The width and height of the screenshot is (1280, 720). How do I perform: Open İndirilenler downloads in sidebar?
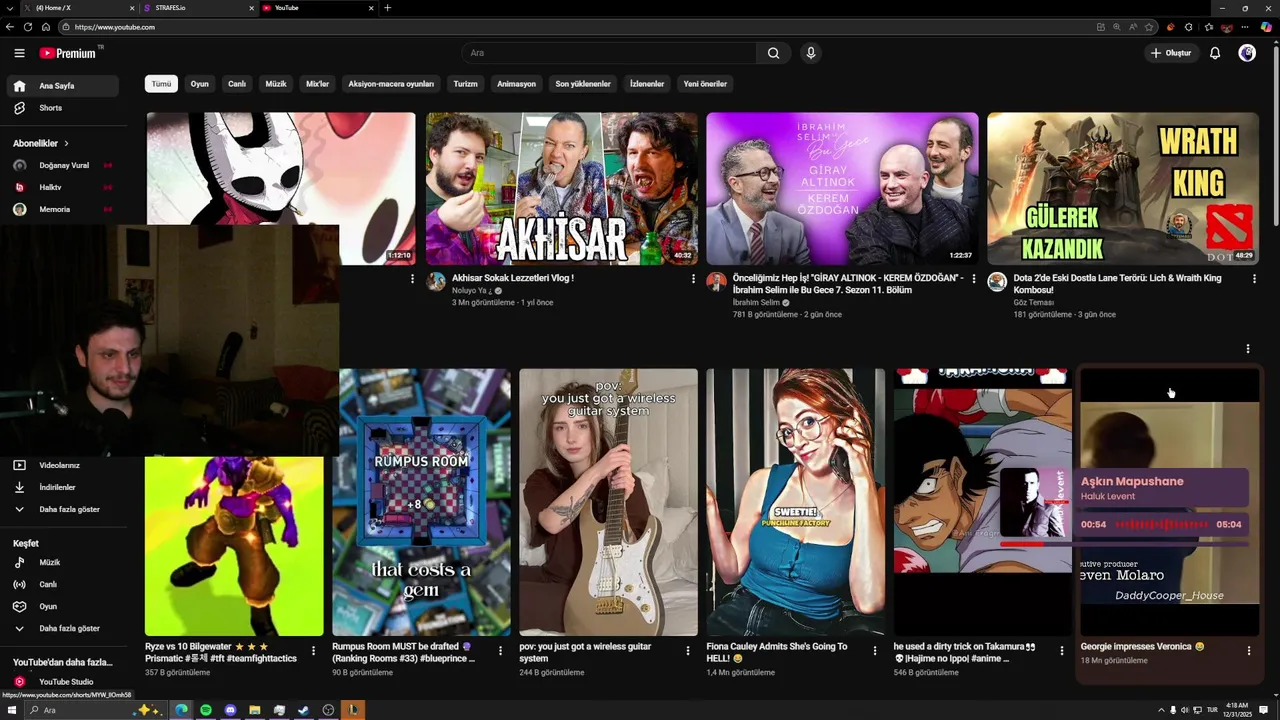click(62, 487)
